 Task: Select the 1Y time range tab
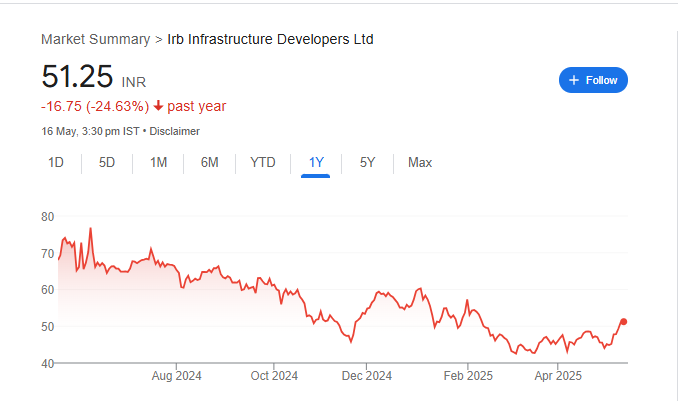pyautogui.click(x=316, y=163)
